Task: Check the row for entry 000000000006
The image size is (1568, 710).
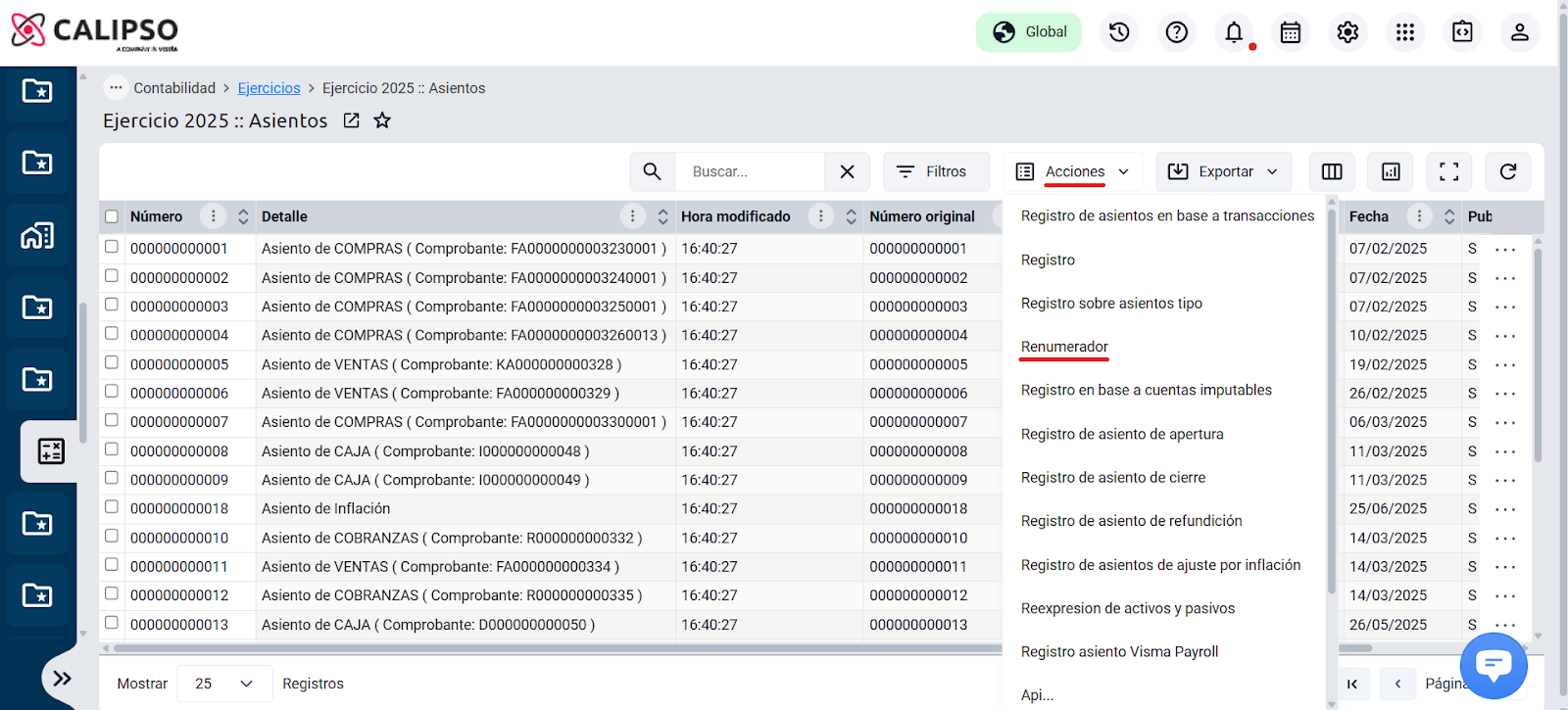Action: click(112, 392)
